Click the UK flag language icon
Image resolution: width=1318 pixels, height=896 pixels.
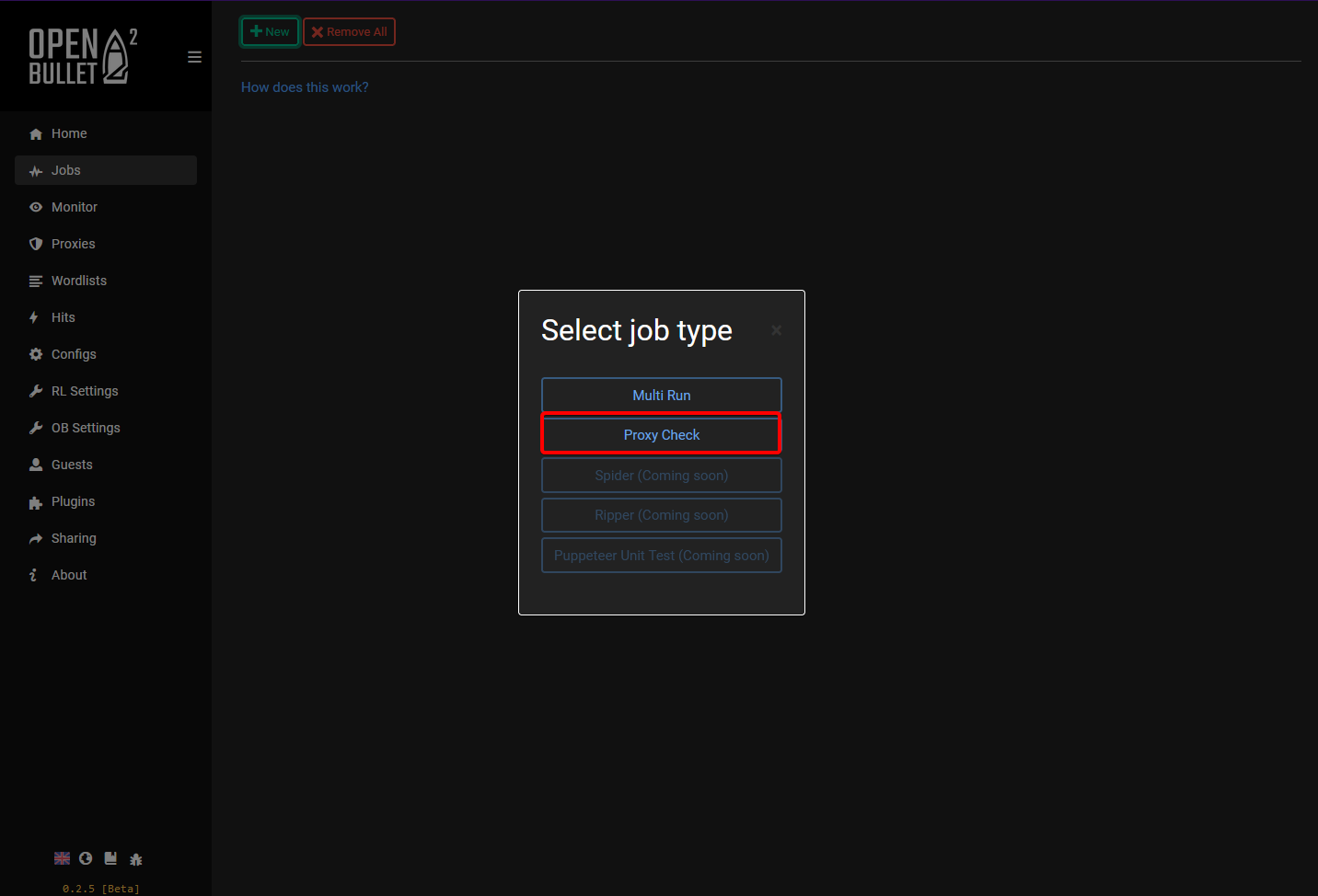tap(62, 858)
